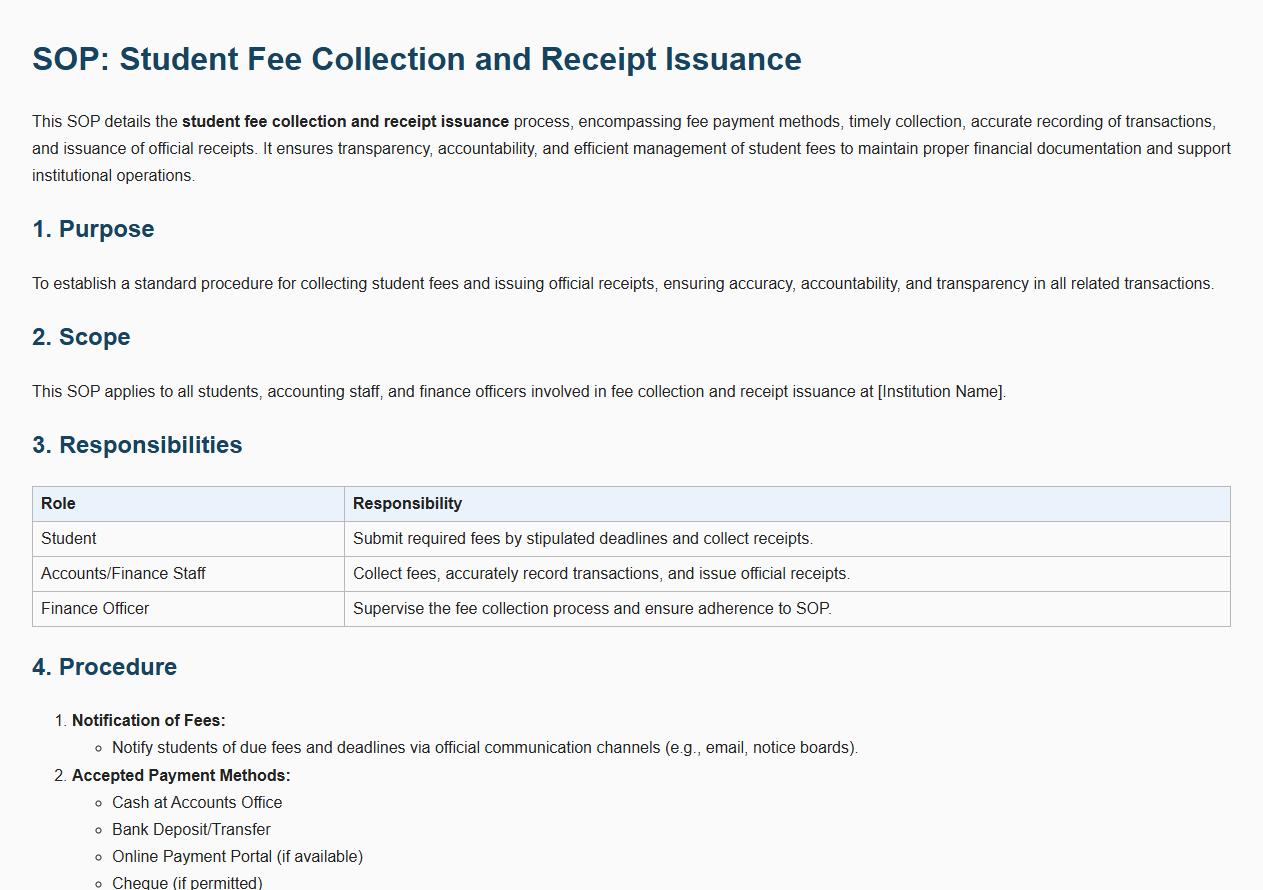Click the main SOP document title heading

coord(416,59)
